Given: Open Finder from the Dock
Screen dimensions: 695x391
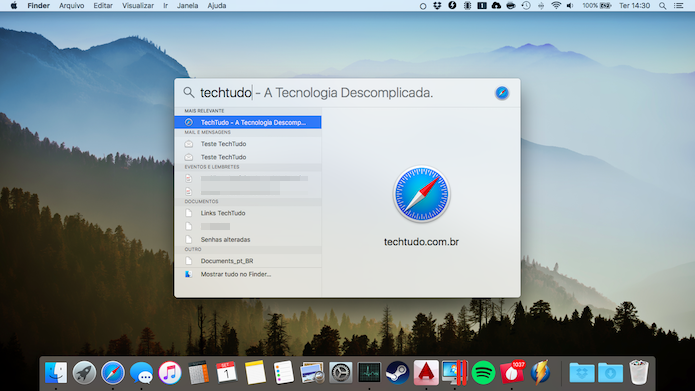Looking at the screenshot, I should pos(56,372).
